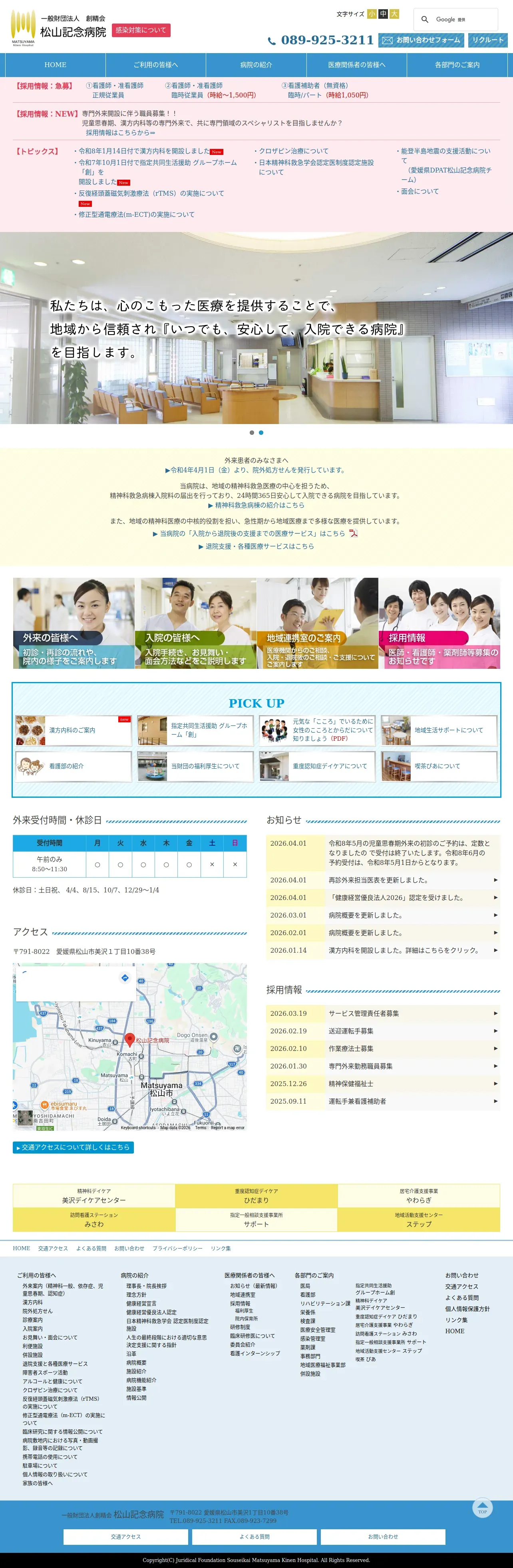
Task: Open the 漢方内科のご案内 pick-up card
Action: (74, 730)
